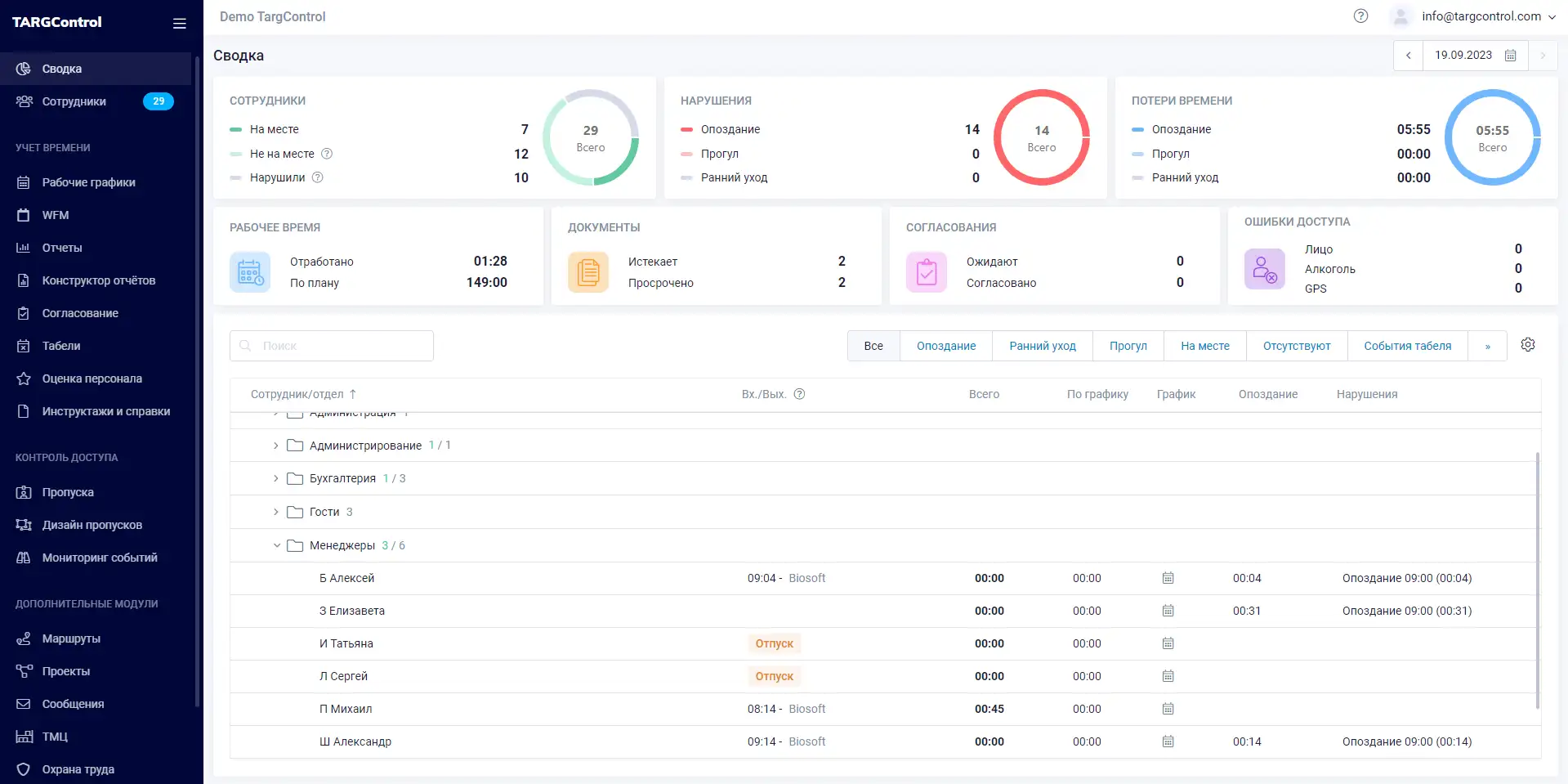Select the События табеля filter tab
Screen dimensions: 1568x784
tap(1408, 346)
